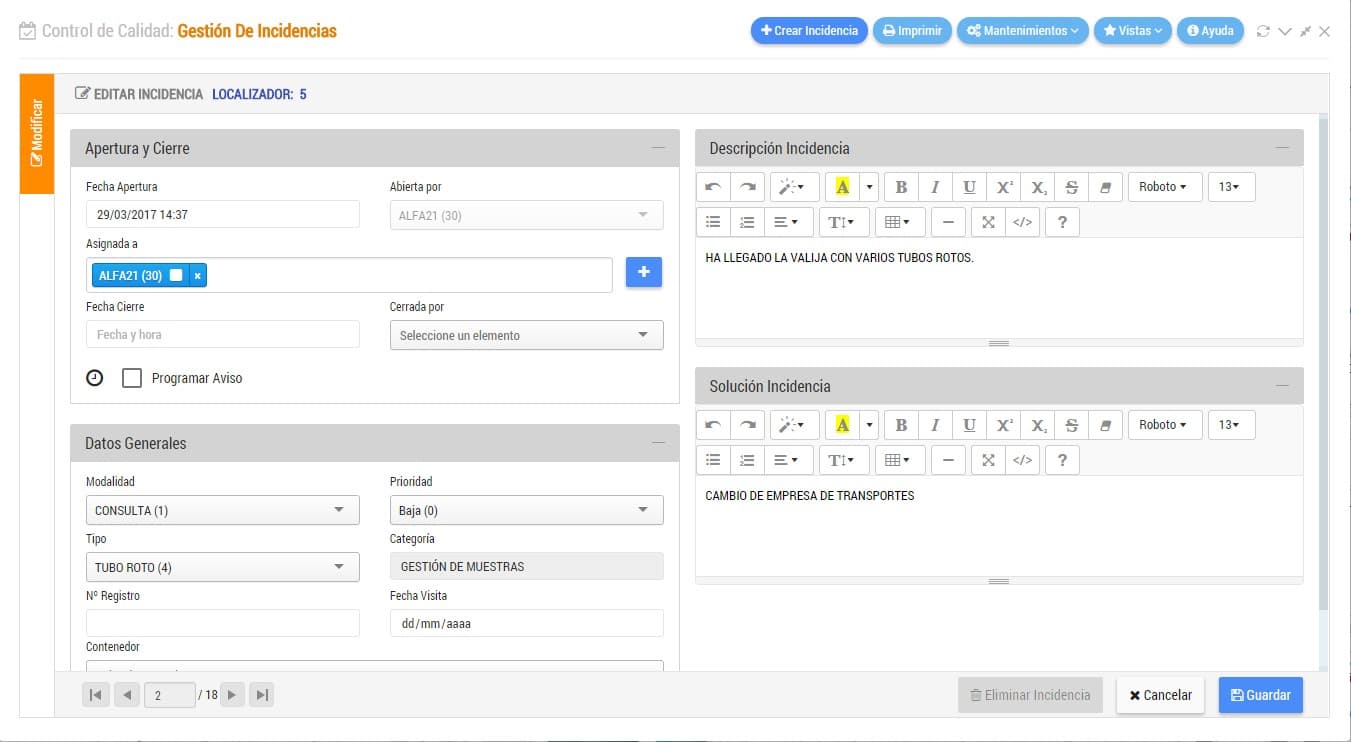Toggle fullscreen in Descripción Incidencia editor
Viewport: 1351px width, 742px height.
[x=988, y=222]
